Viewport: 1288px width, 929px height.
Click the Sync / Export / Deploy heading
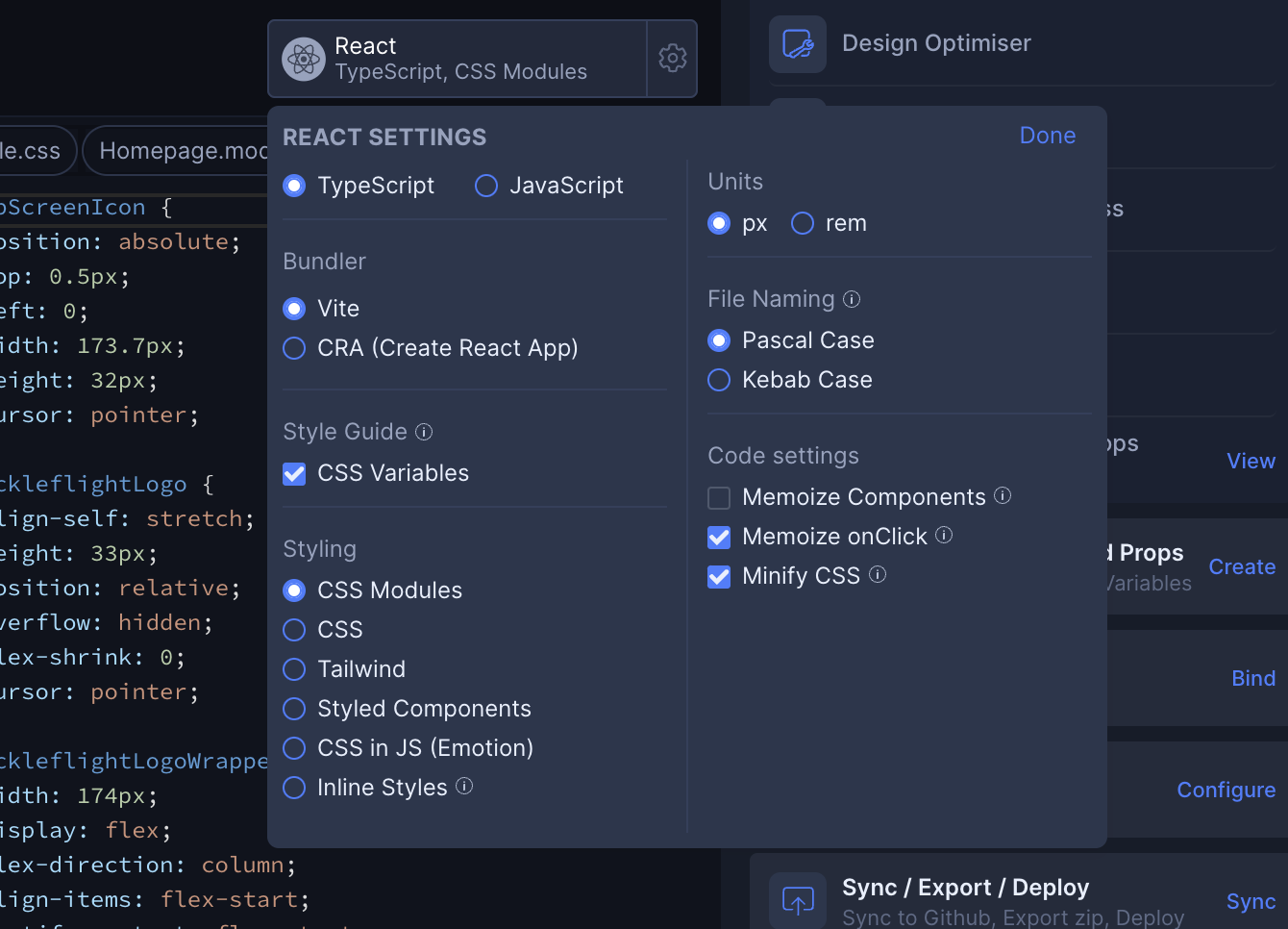coord(965,888)
